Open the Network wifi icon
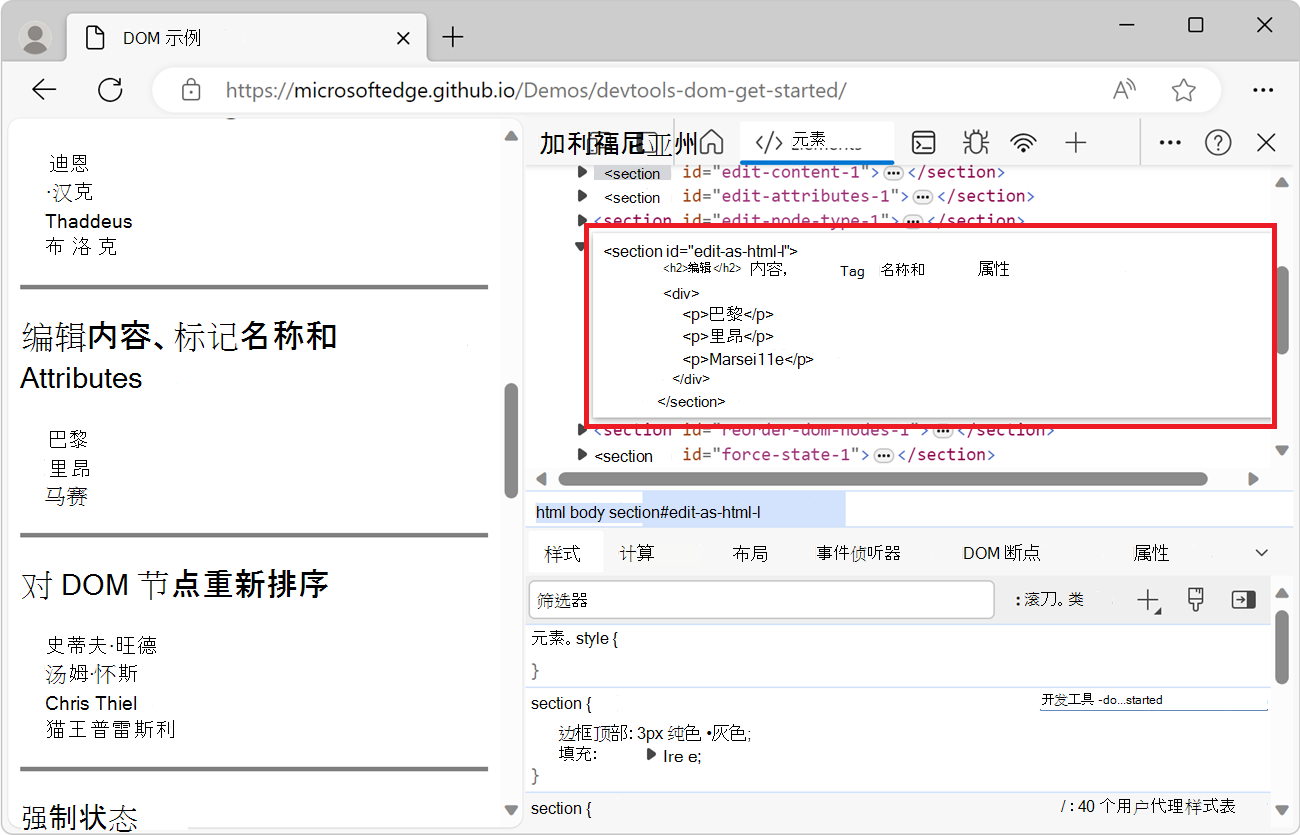Screen dimensions: 1300x835 tap(1023, 142)
